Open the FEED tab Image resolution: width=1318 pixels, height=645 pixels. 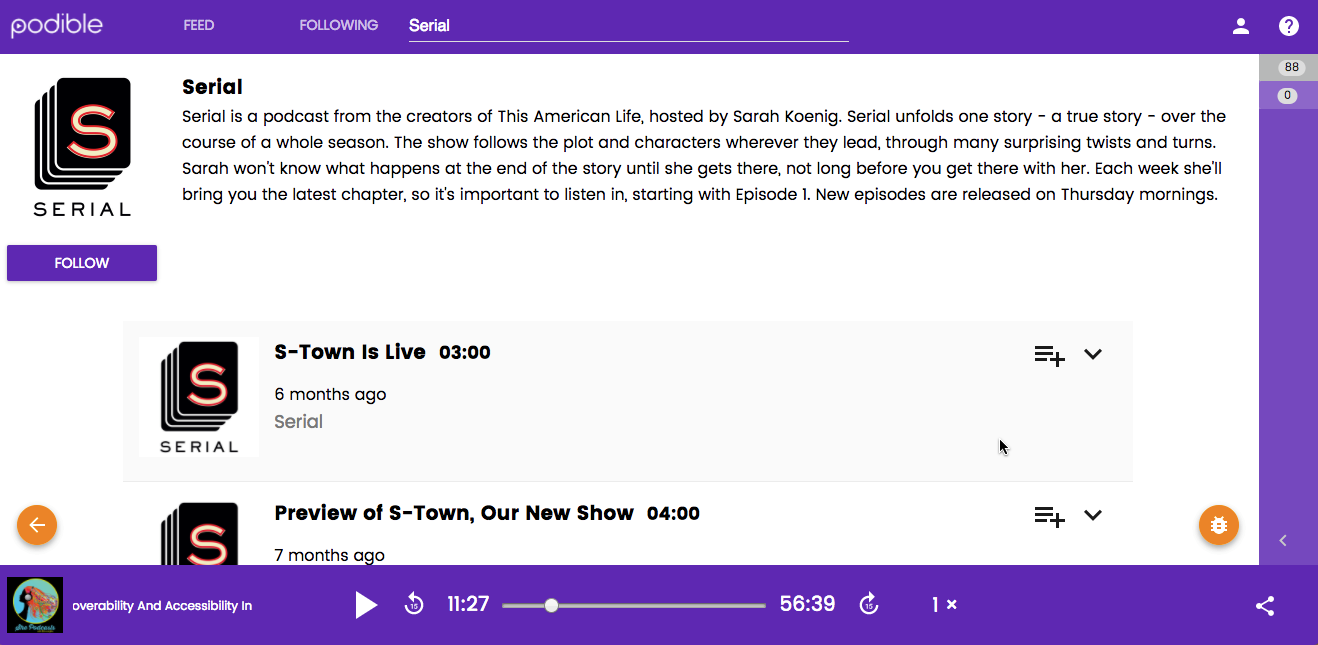(x=199, y=25)
